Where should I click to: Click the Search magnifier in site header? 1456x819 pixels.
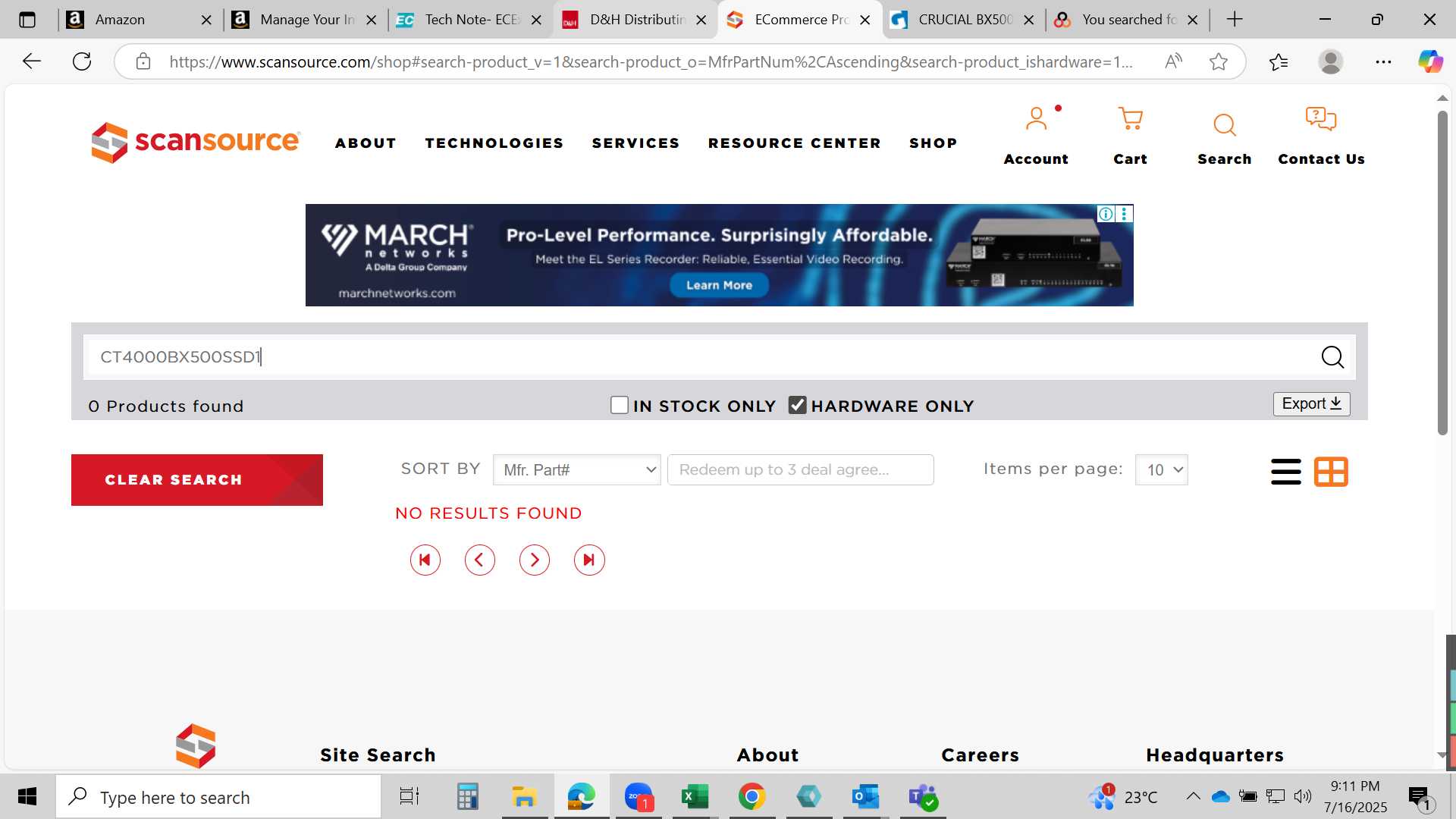1224,124
